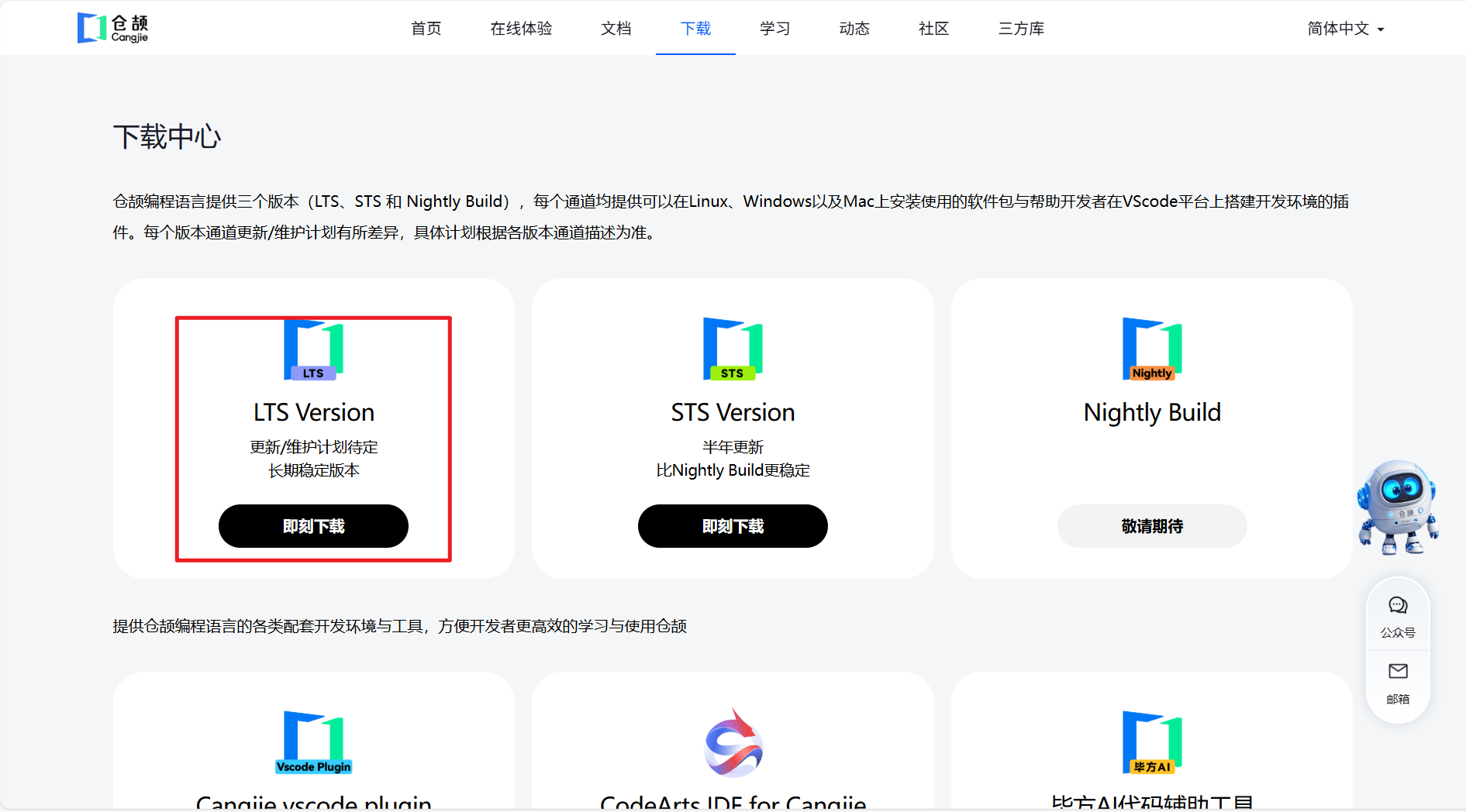The image size is (1466, 812).
Task: Open the 文档 navigation tab
Action: [x=616, y=29]
